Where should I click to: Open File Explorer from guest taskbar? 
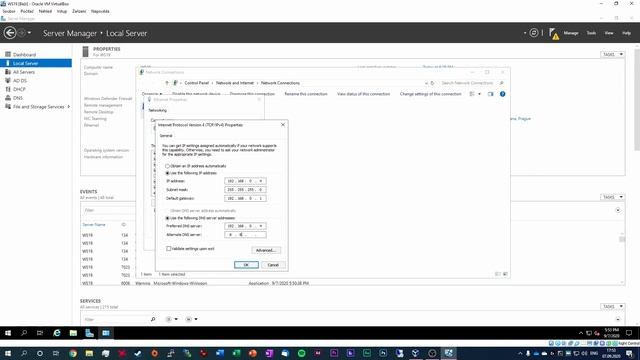73,333
